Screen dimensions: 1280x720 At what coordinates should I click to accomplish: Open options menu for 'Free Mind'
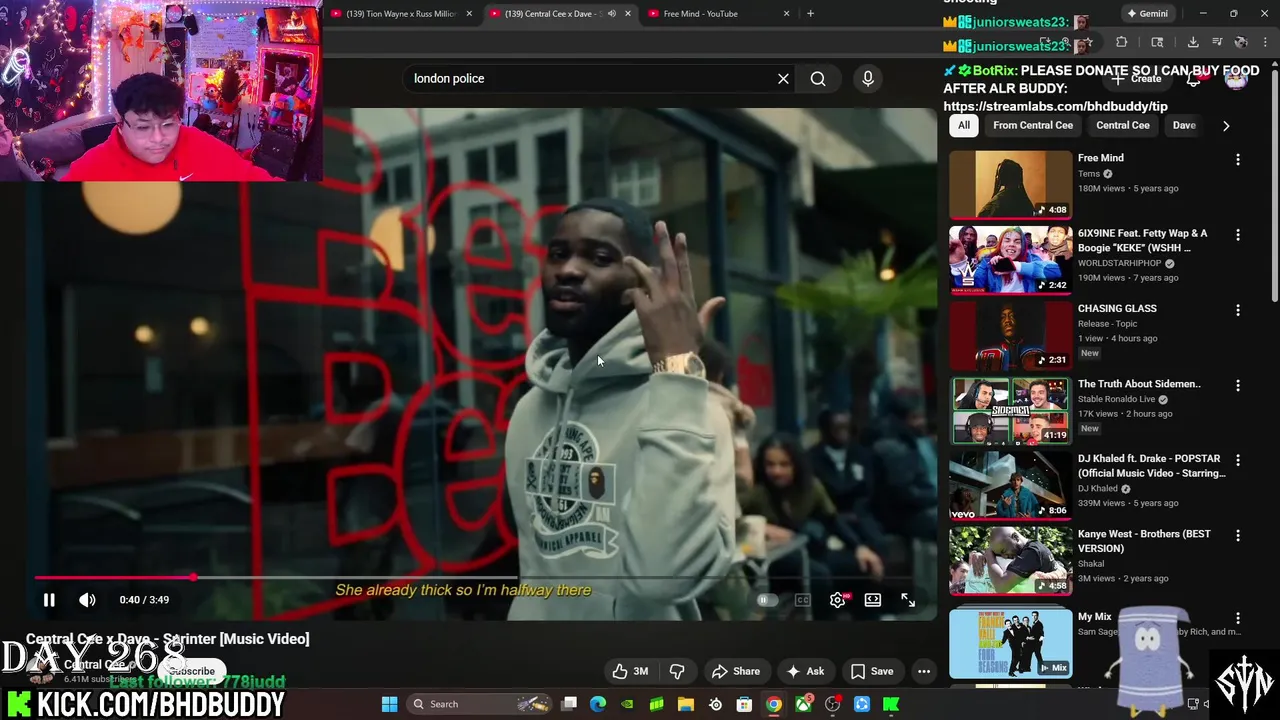(x=1238, y=159)
